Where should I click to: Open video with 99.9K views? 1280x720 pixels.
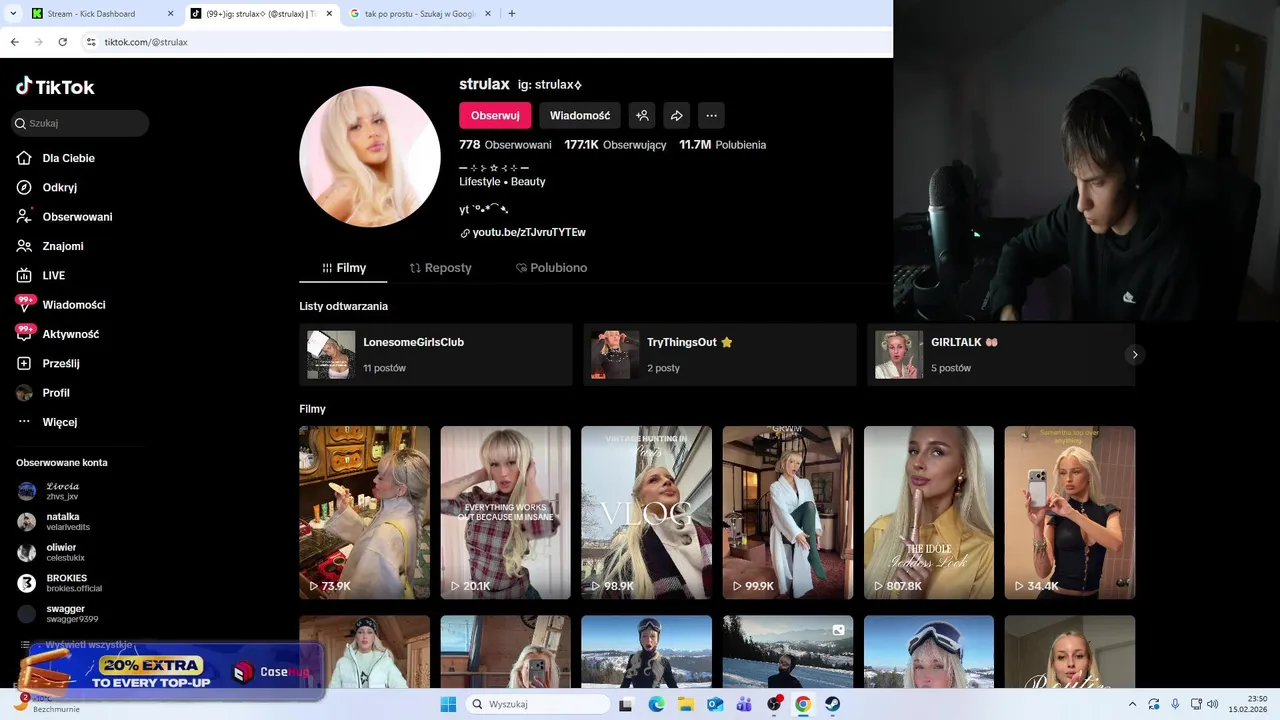pos(788,513)
